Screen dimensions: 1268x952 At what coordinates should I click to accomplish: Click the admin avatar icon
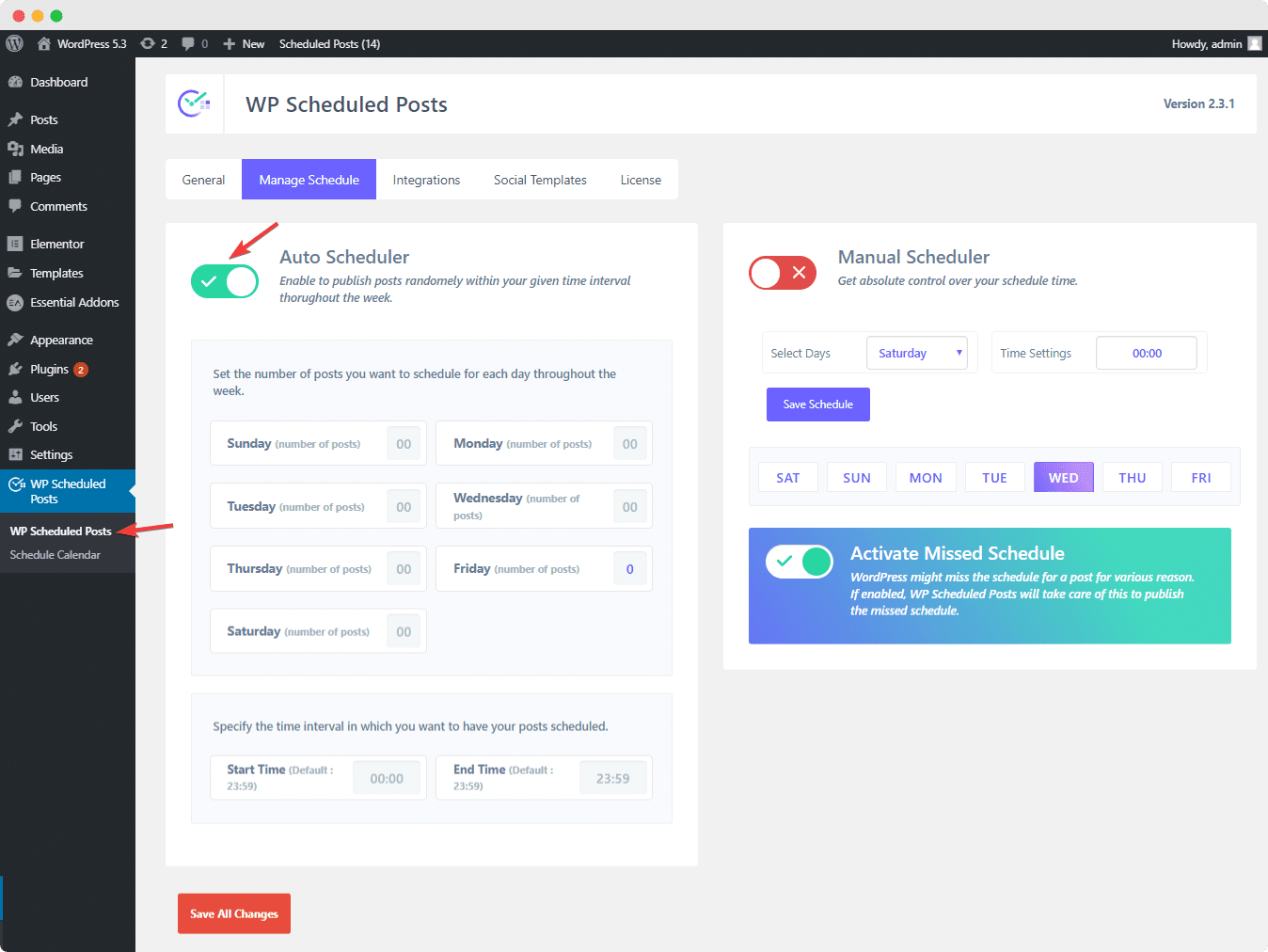pyautogui.click(x=1255, y=43)
